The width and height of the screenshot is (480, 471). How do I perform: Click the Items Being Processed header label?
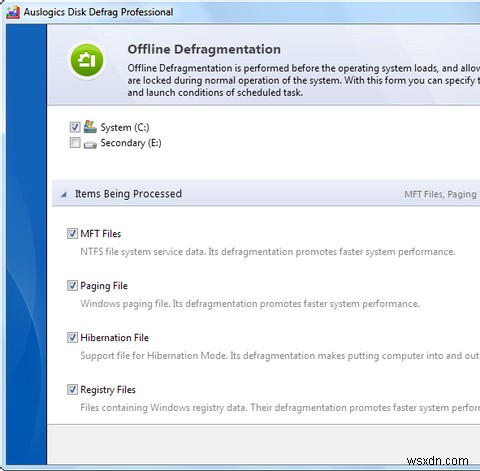[128, 194]
